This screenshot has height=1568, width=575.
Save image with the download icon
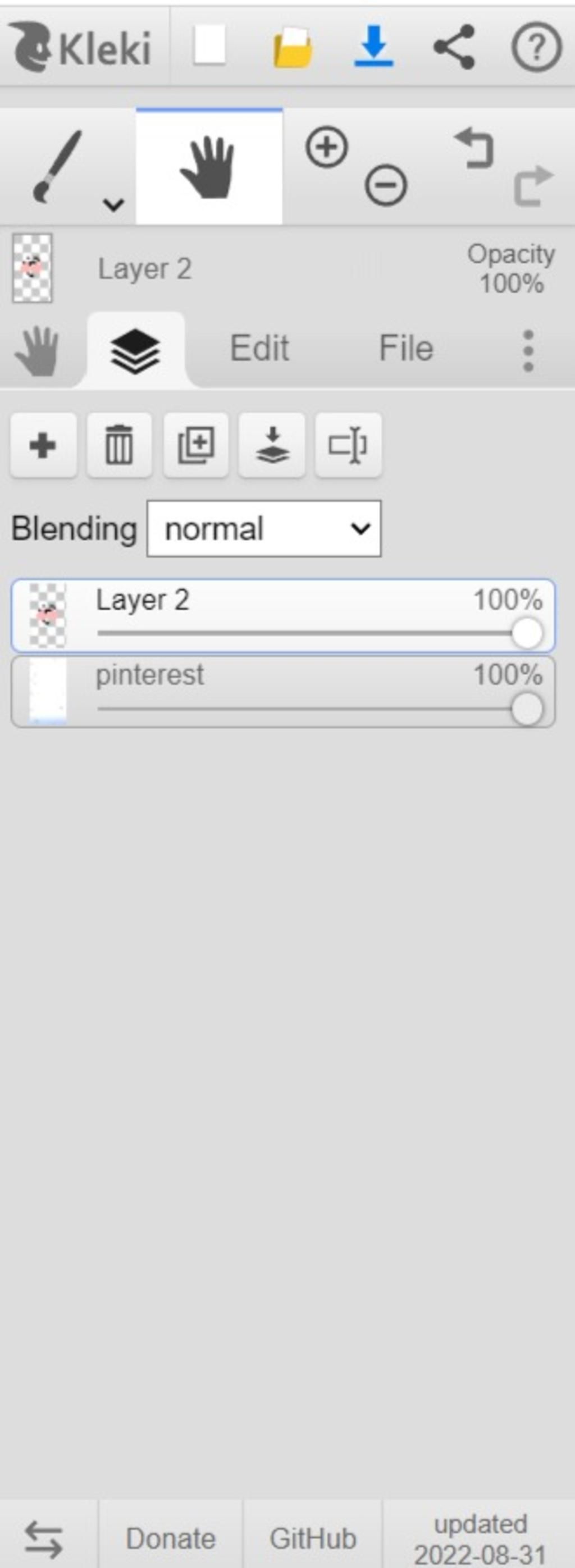373,45
